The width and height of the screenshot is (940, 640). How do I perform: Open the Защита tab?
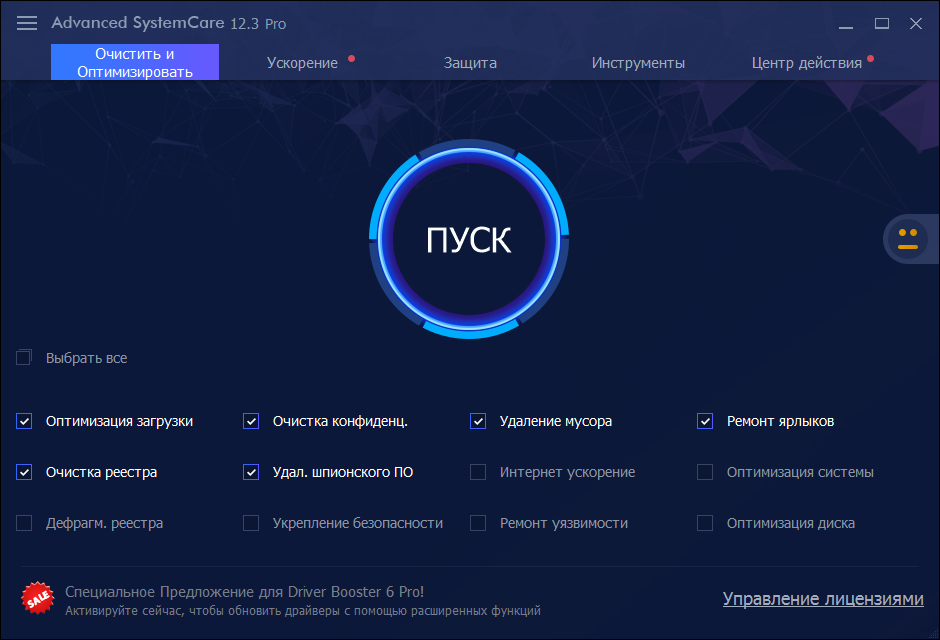coord(469,61)
